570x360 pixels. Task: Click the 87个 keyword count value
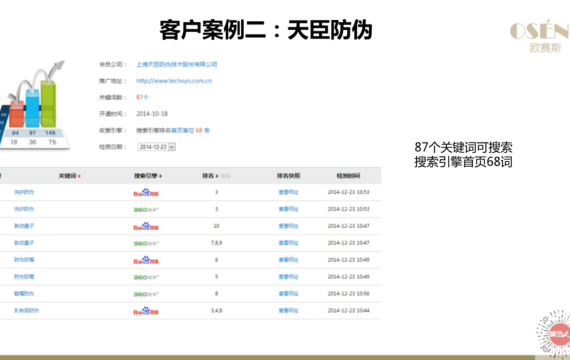[142, 97]
